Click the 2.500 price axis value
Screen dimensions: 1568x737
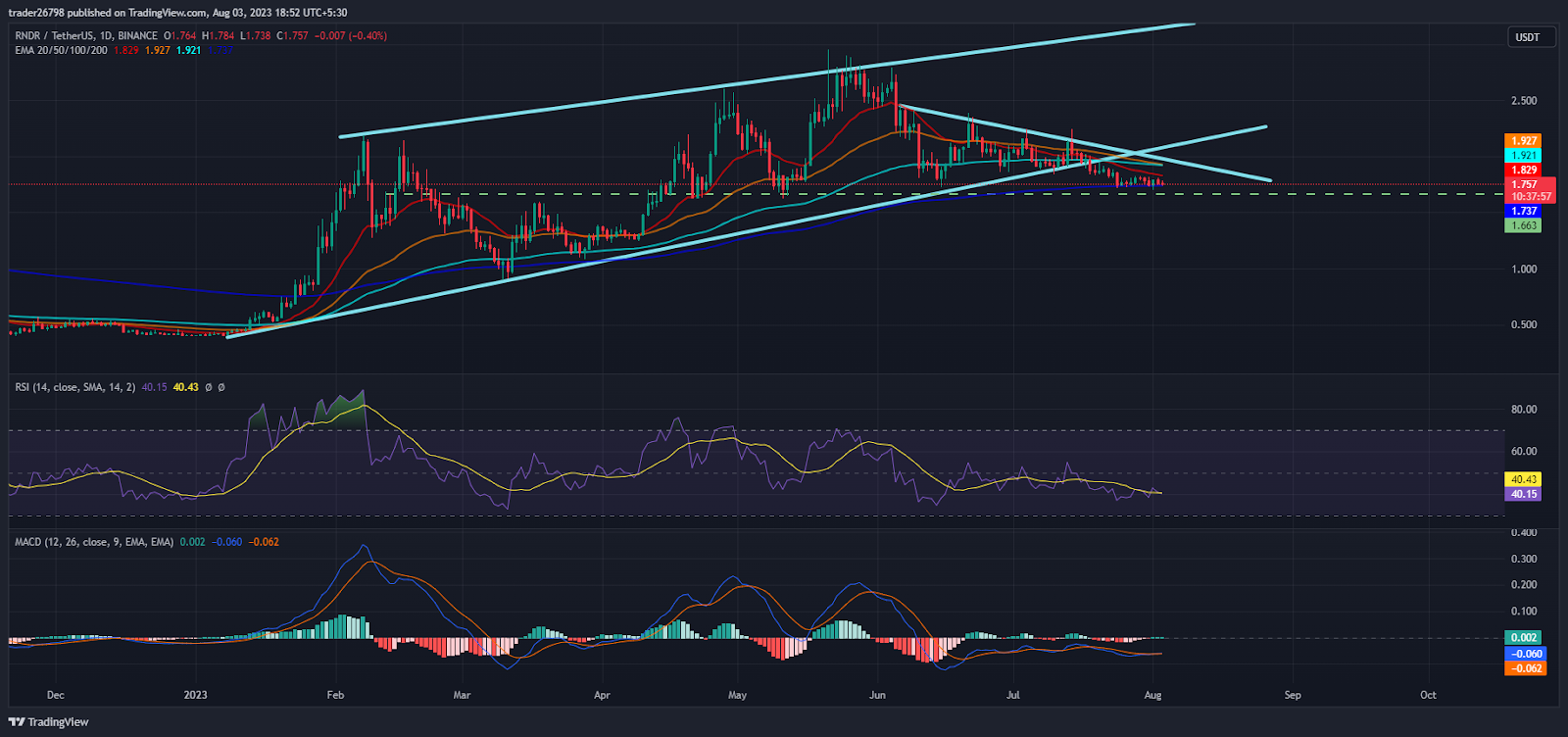click(x=1524, y=101)
